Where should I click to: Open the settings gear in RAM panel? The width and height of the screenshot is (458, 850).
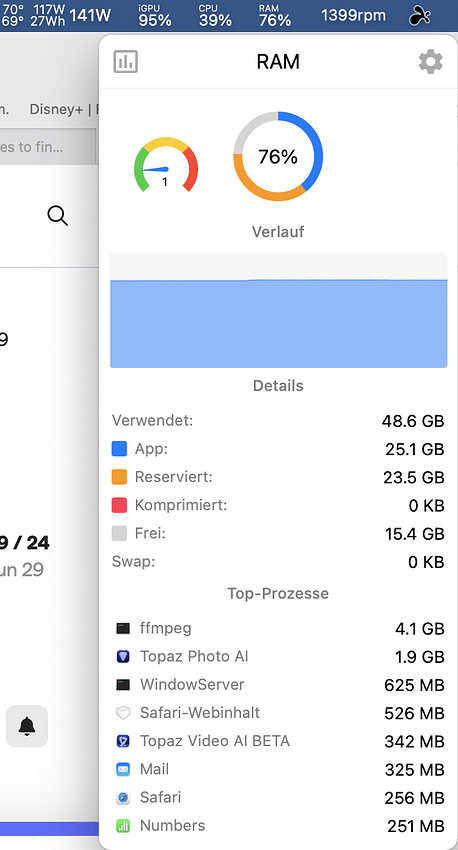tap(431, 62)
